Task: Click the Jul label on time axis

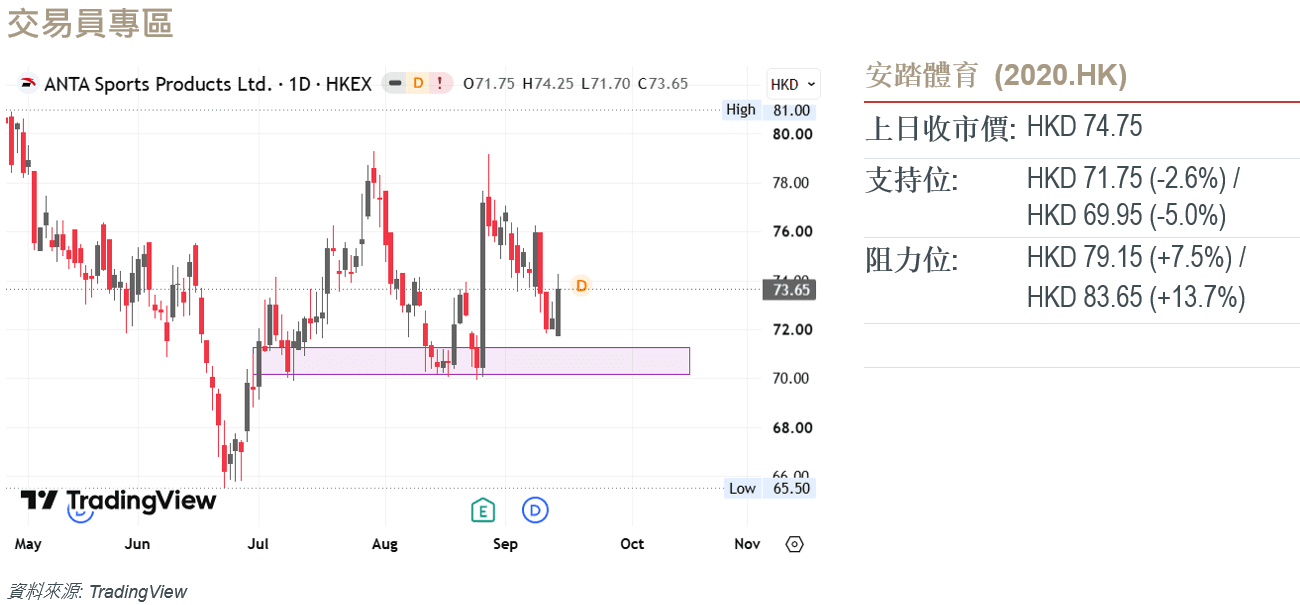Action: (x=258, y=544)
